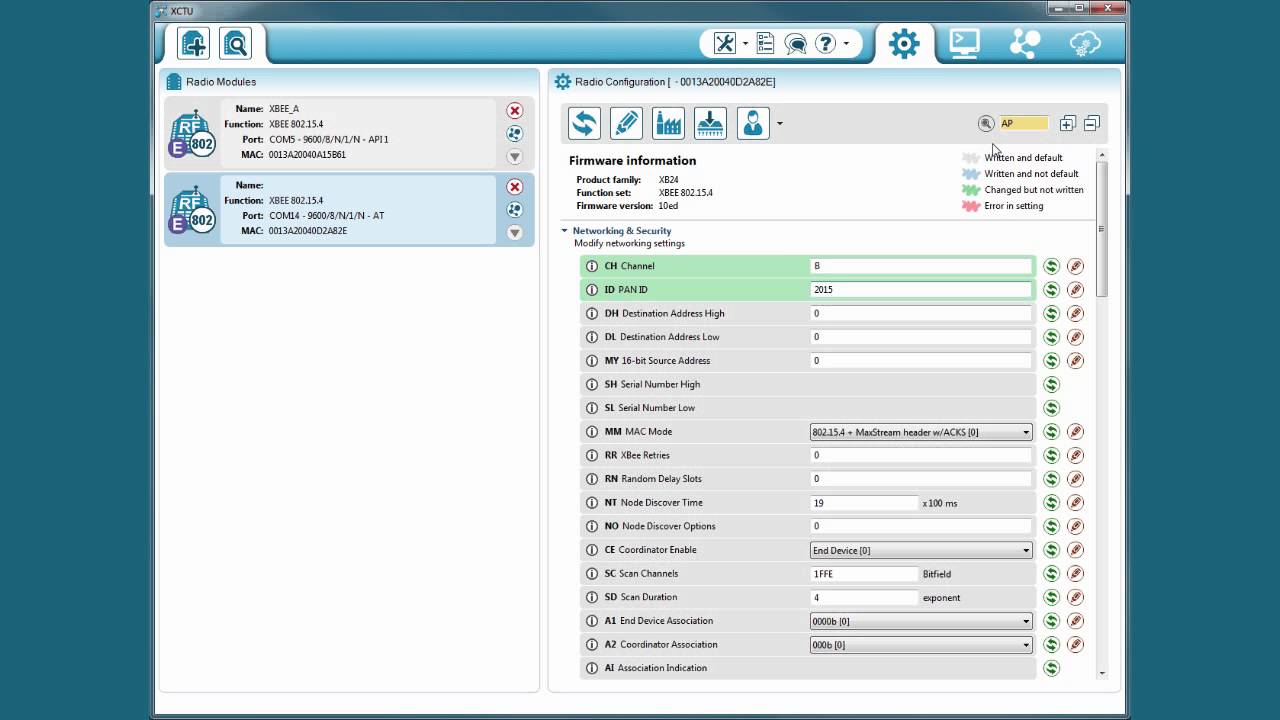Open the Coordinator Association dropdown
Viewport: 1280px width, 720px height.
pyautogui.click(x=920, y=645)
